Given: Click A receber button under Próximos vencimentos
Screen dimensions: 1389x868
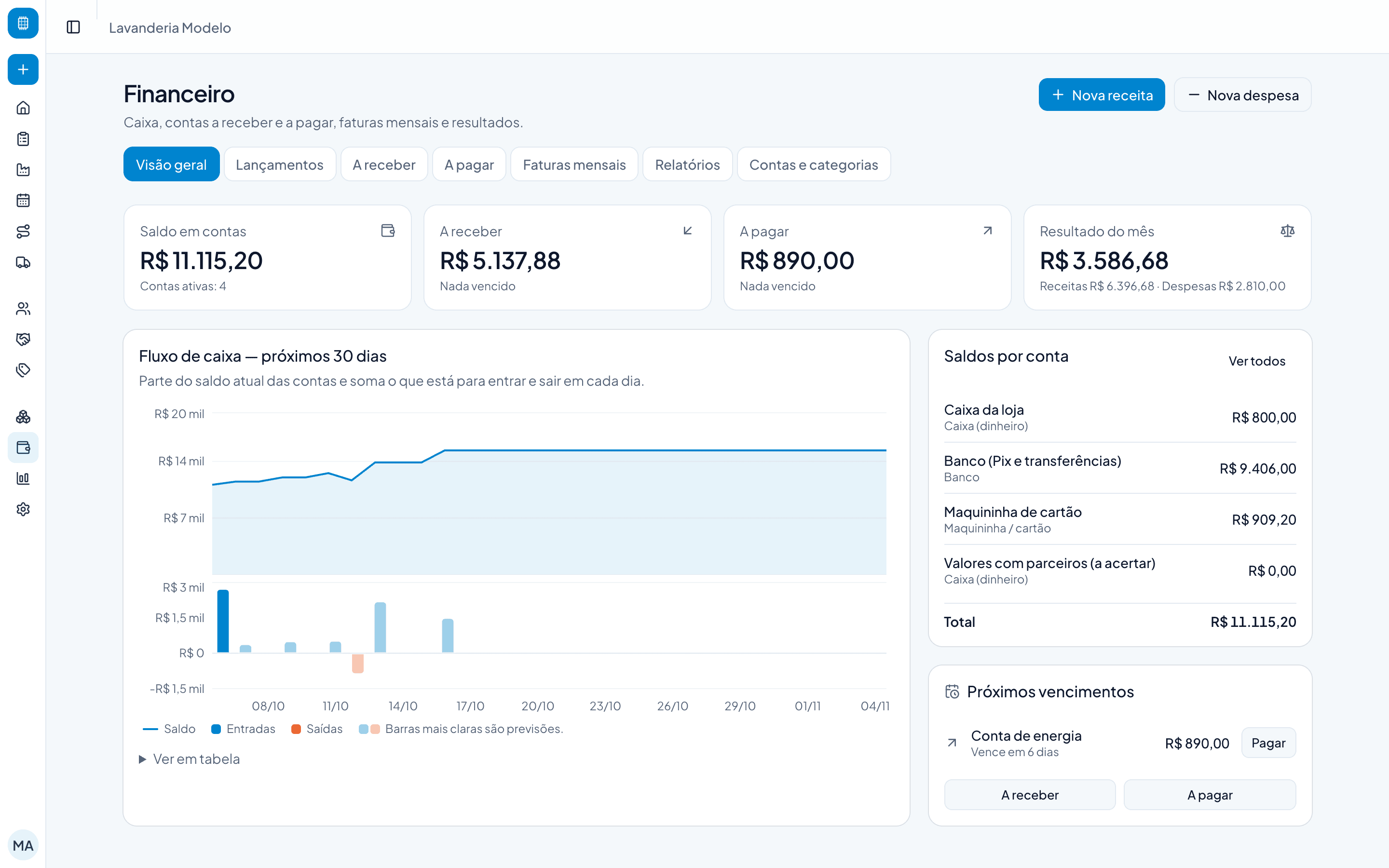Looking at the screenshot, I should click(1030, 795).
